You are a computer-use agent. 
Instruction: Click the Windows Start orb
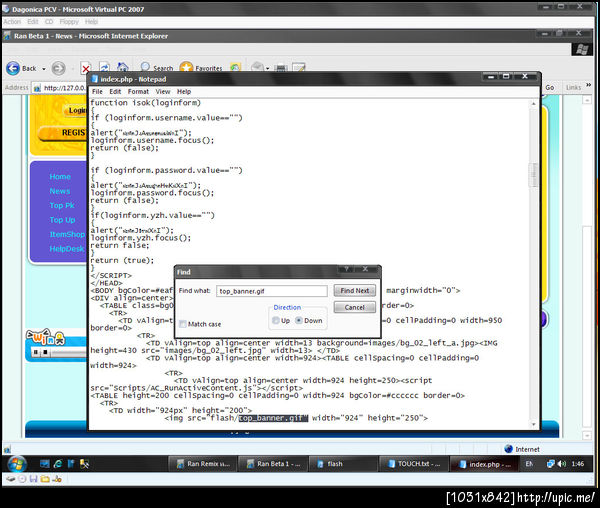17,464
